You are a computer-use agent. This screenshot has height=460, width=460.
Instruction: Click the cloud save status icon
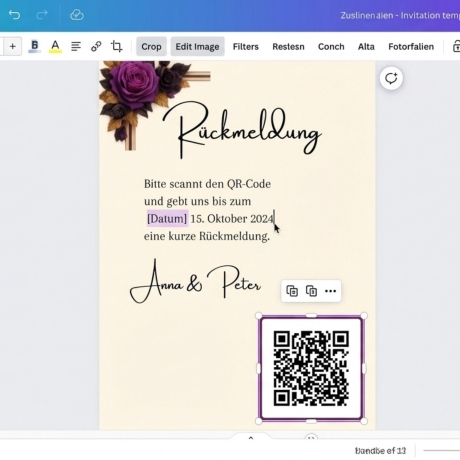77,15
